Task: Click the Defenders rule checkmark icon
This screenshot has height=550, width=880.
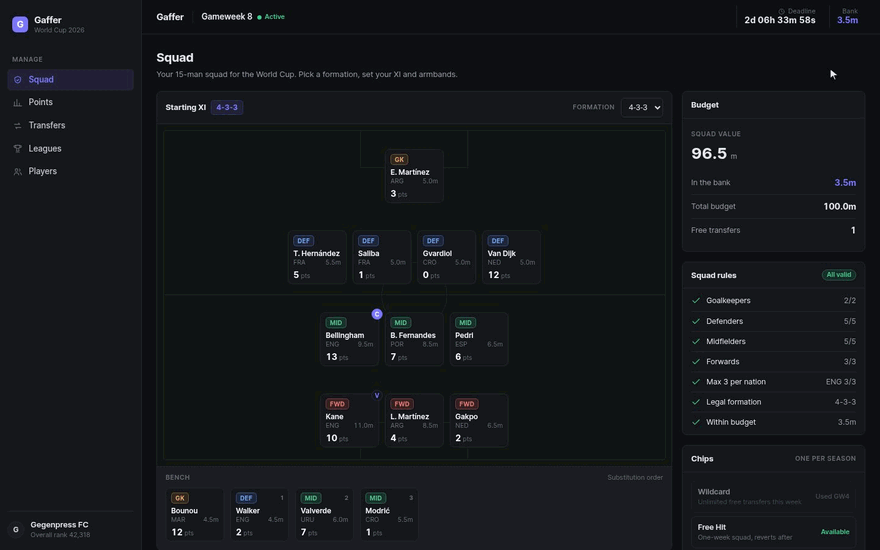Action: [x=696, y=322]
